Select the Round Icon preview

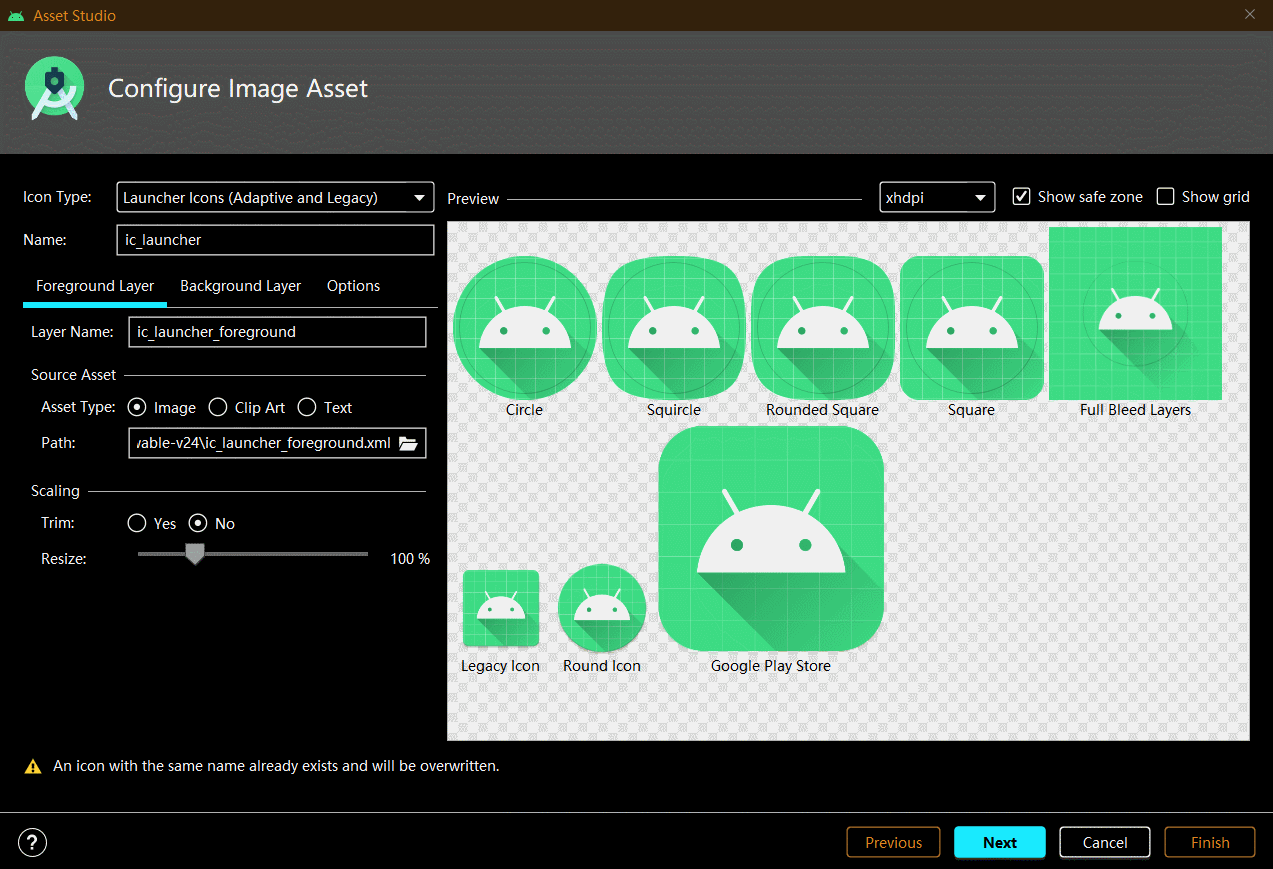coord(602,608)
